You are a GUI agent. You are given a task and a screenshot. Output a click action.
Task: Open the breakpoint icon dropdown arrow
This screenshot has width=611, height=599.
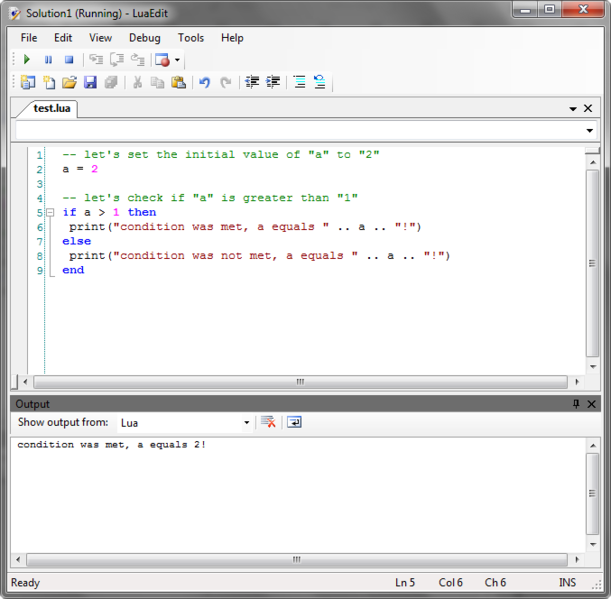point(177,60)
